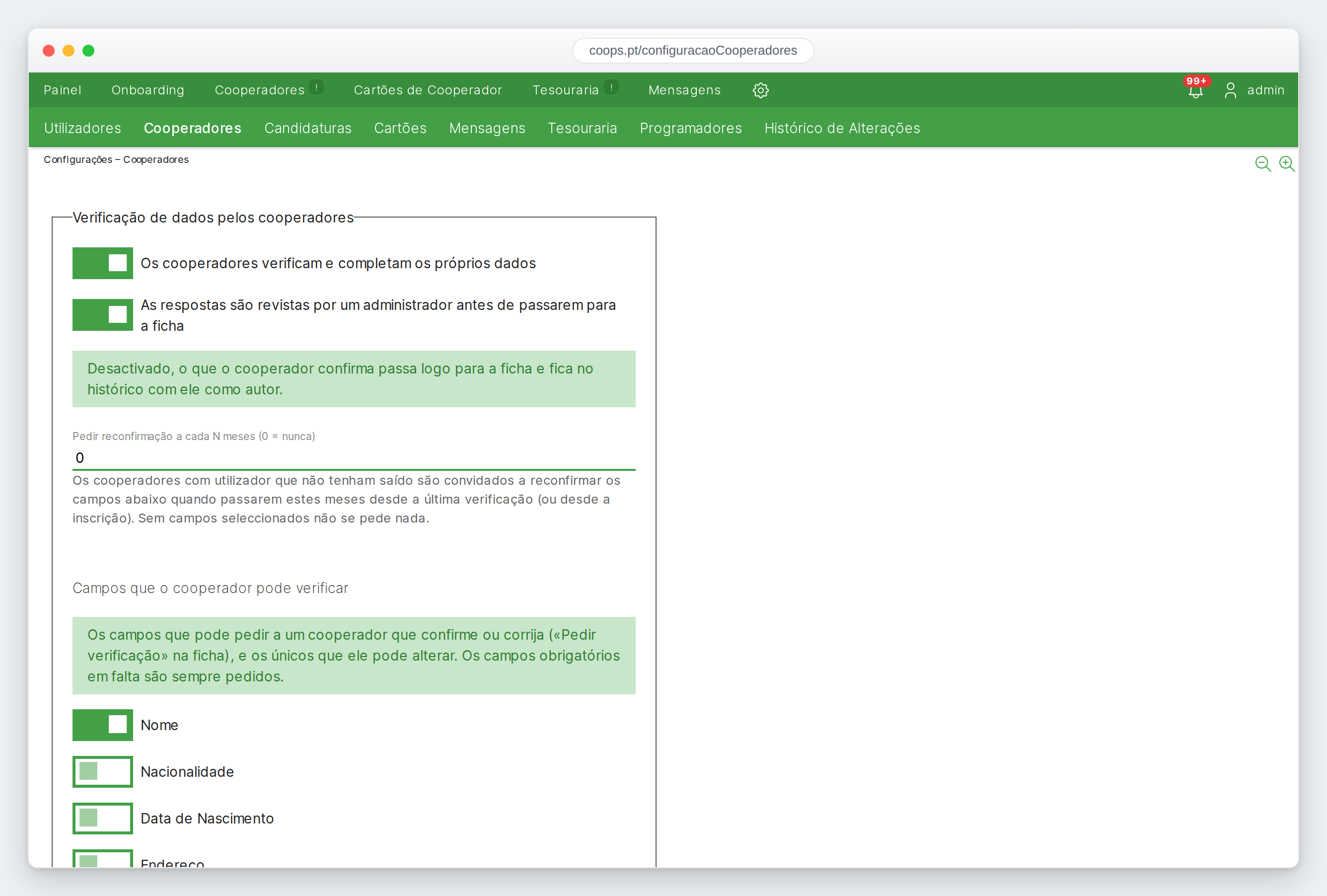This screenshot has height=896, width=1327.
Task: Click the alert badge next to Tesouraria
Action: click(611, 87)
